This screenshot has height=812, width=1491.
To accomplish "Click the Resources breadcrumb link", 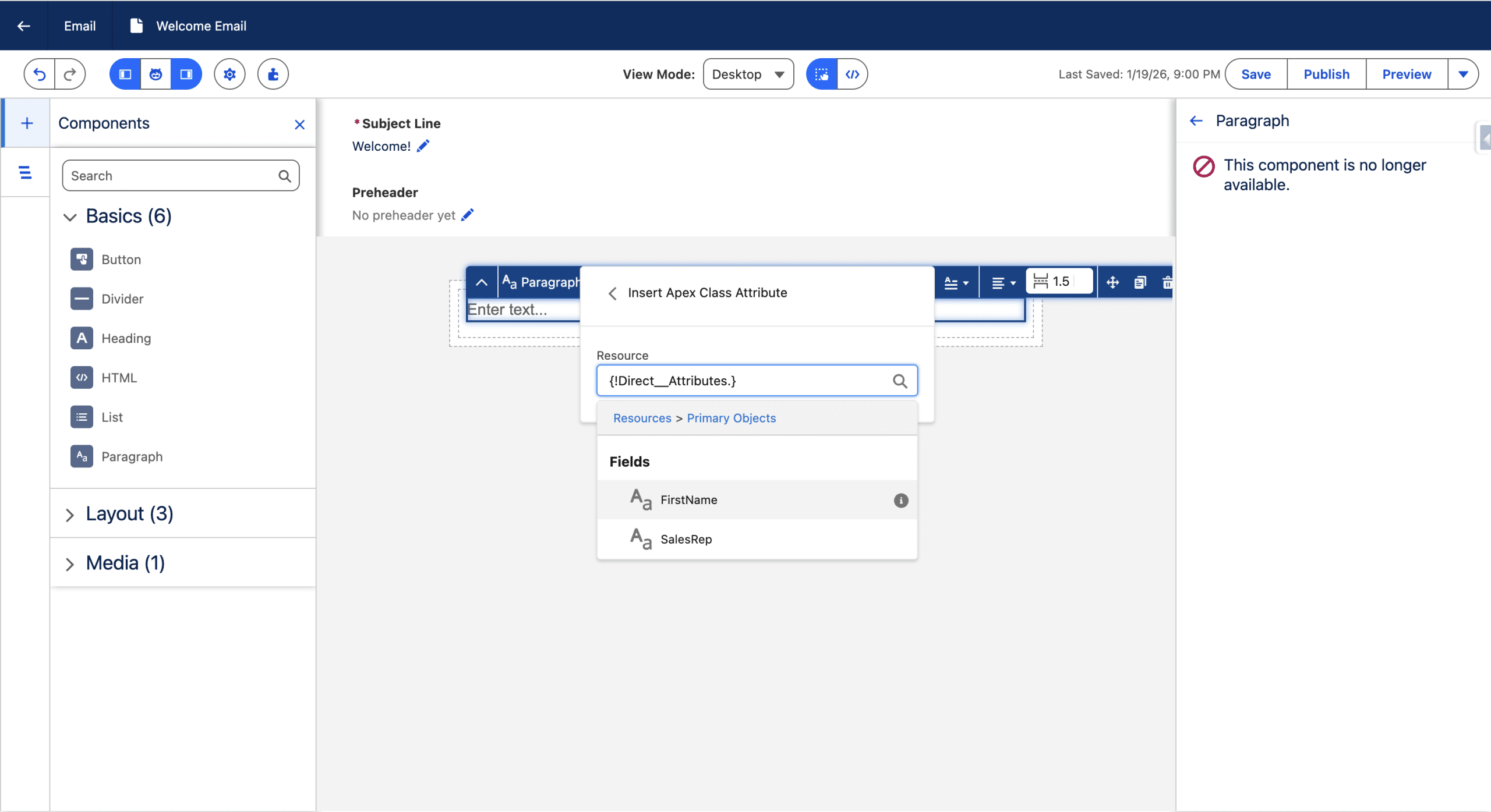I will pos(642,418).
